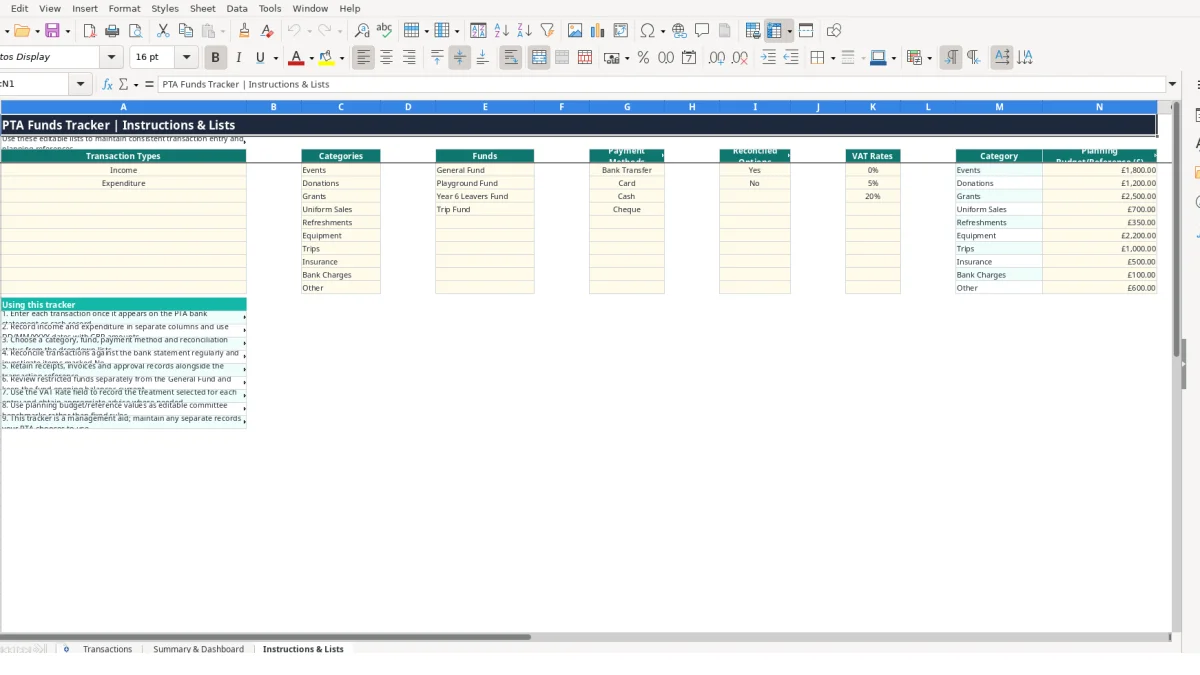This screenshot has height=675, width=1200.
Task: Run the spelling check
Action: pyautogui.click(x=384, y=31)
